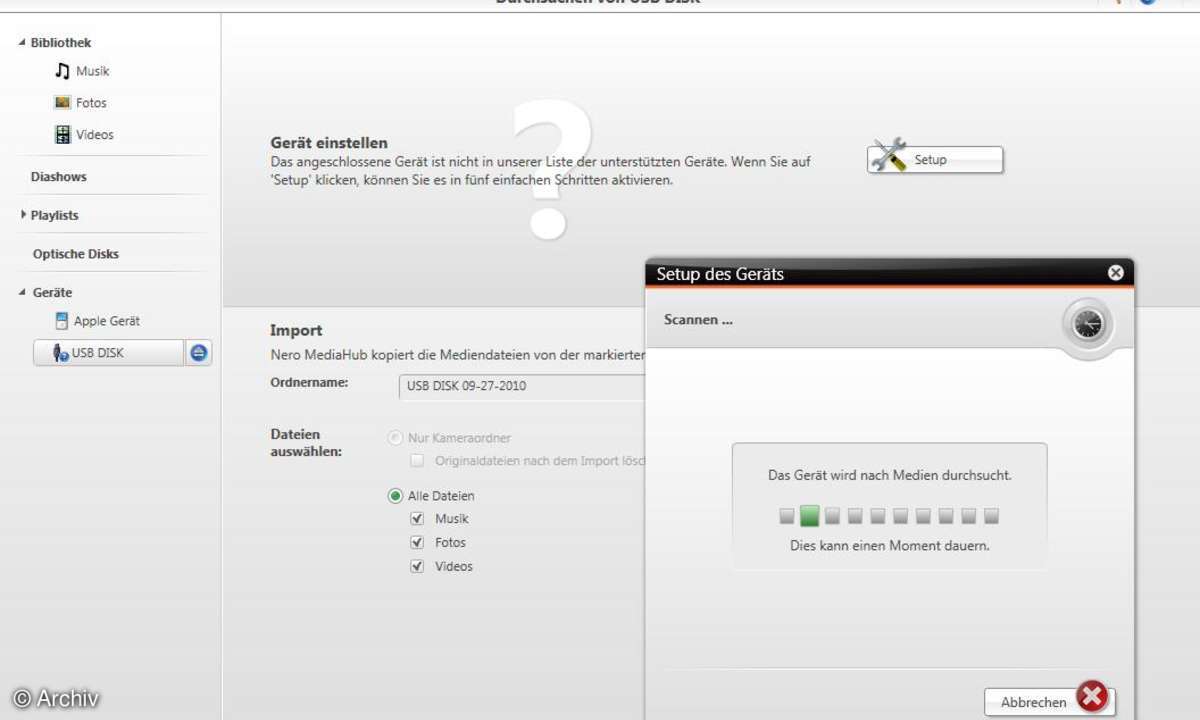The width and height of the screenshot is (1200, 720).
Task: Click "Das Gerät wird nach Medien durchsucht."
Action: coord(890,475)
